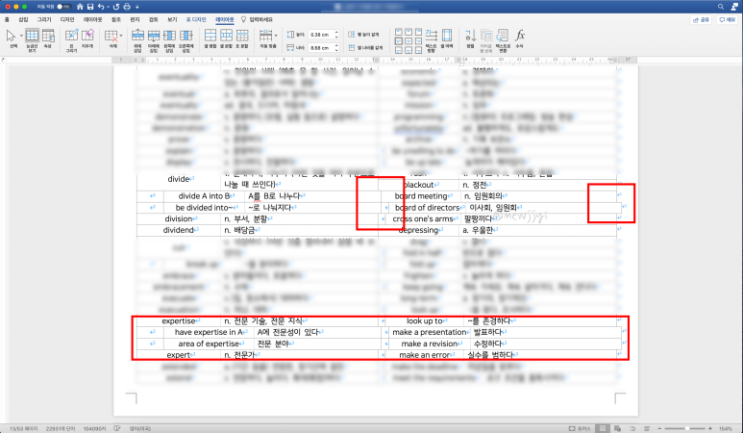Align cell text bottom center
This screenshot has width=743, height=433.
point(408,50)
